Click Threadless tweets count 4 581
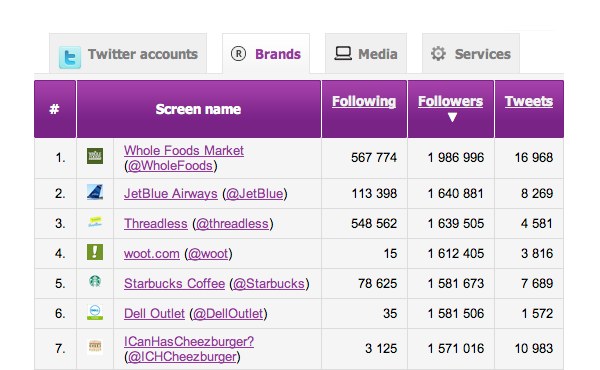600x370 pixels. tap(537, 223)
